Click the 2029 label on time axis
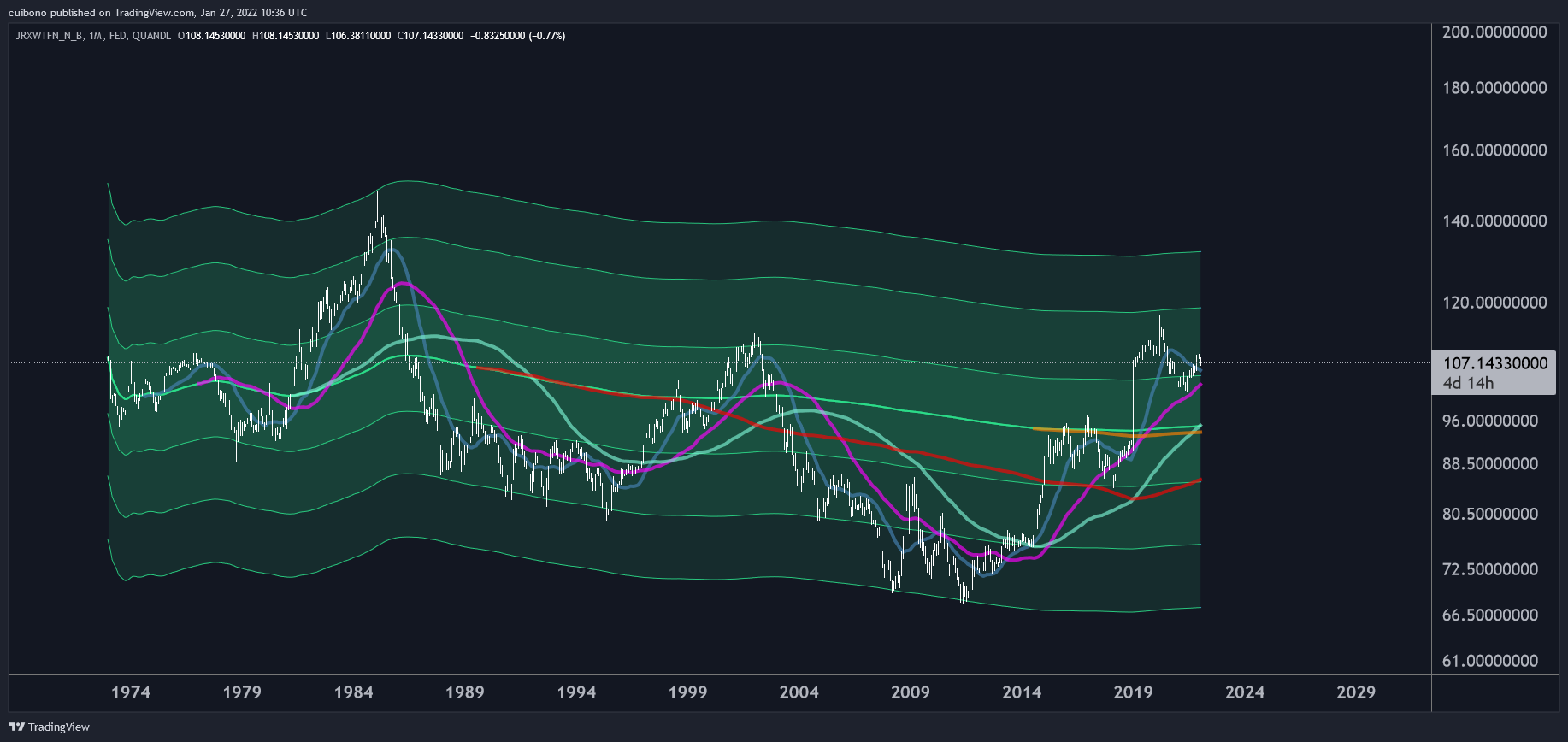This screenshot has width=1568, height=742. click(x=1356, y=692)
